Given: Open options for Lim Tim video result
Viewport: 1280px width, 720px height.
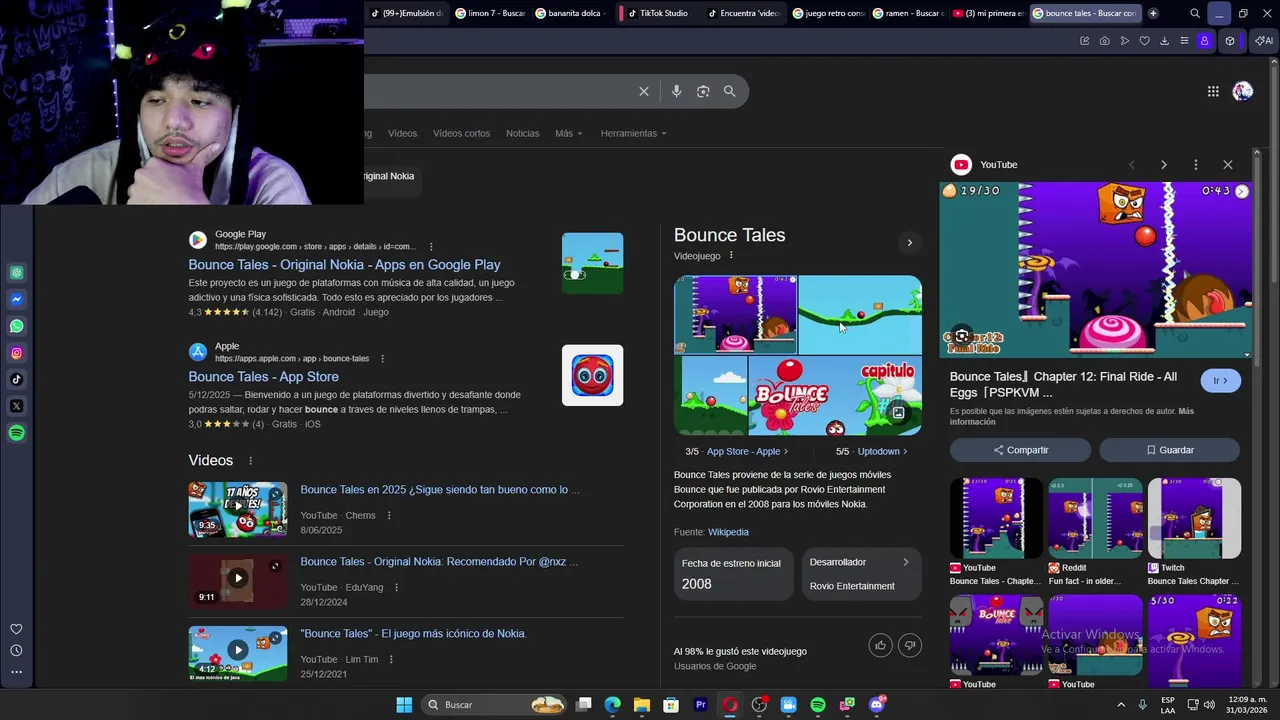Looking at the screenshot, I should 391,660.
